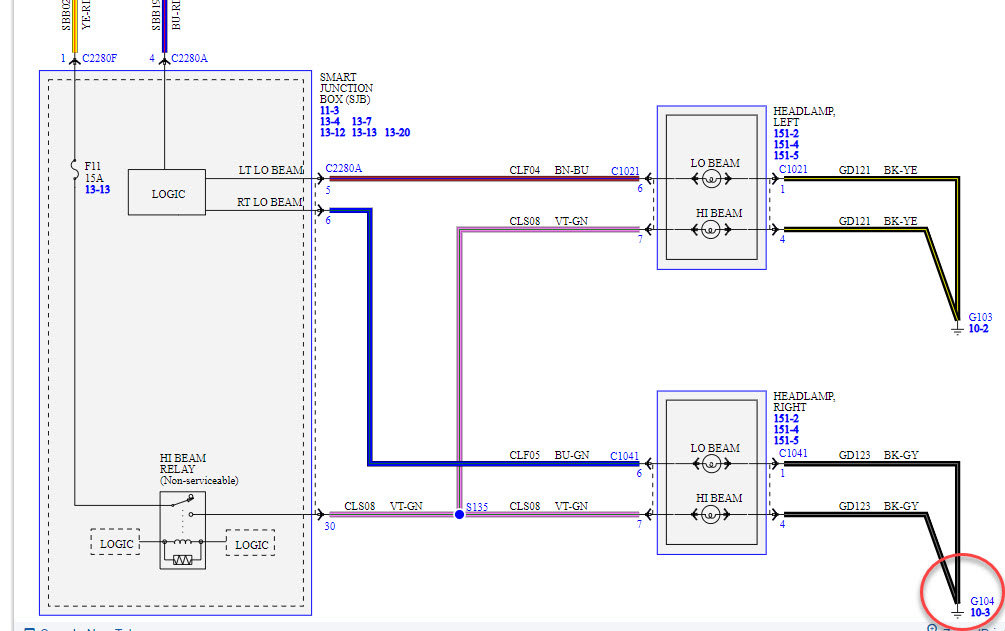This screenshot has height=631, width=1005.
Task: Open 151-5 link under Headlamp, Right
Action: [x=786, y=441]
